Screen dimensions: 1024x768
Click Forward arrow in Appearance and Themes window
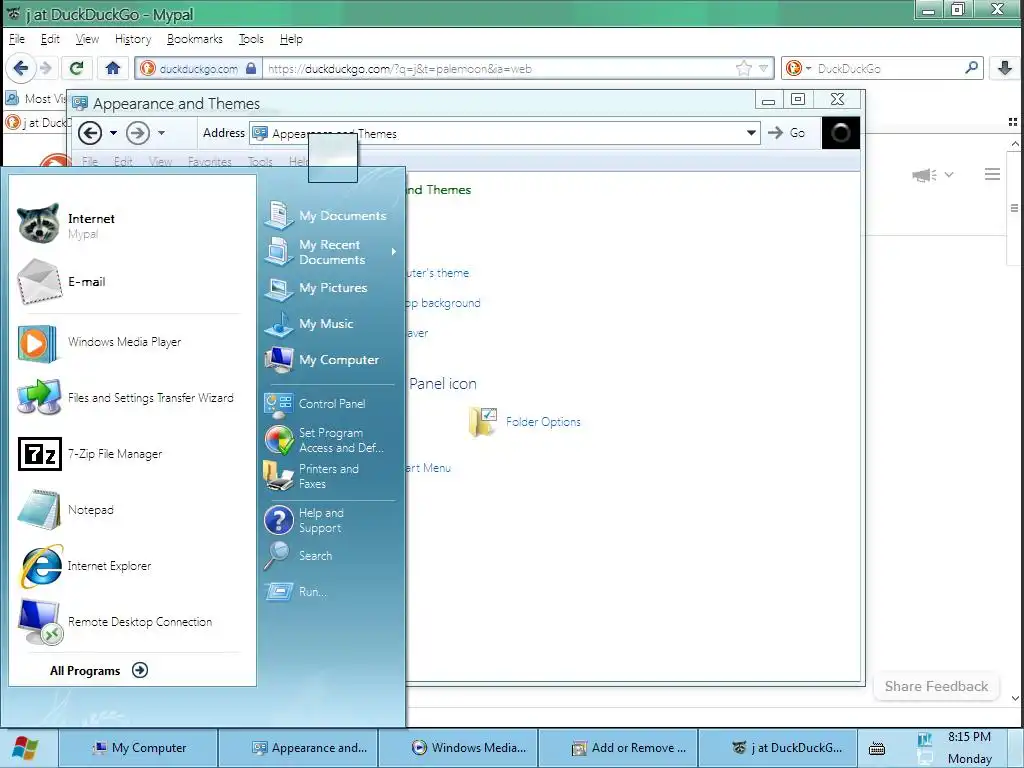(138, 133)
